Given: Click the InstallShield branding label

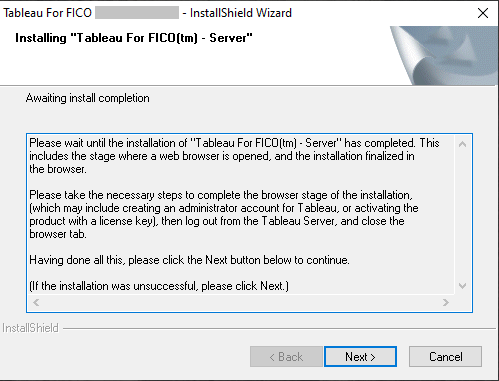Looking at the screenshot, I should click(30, 328).
